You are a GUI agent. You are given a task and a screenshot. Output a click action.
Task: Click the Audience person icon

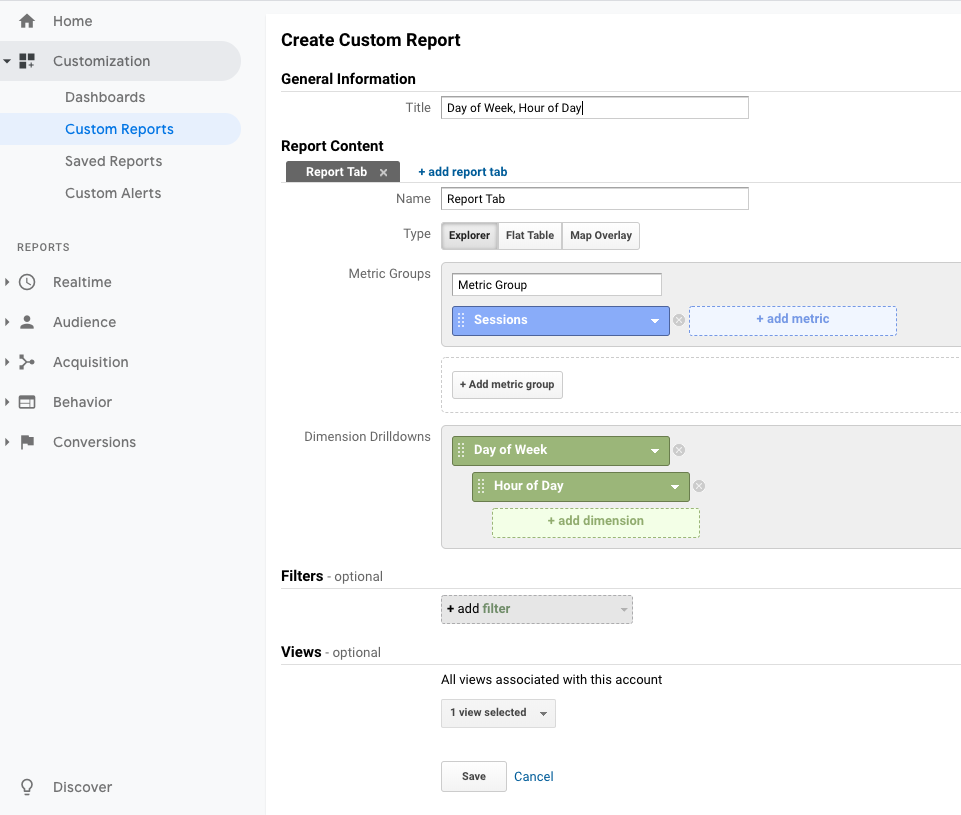click(27, 322)
